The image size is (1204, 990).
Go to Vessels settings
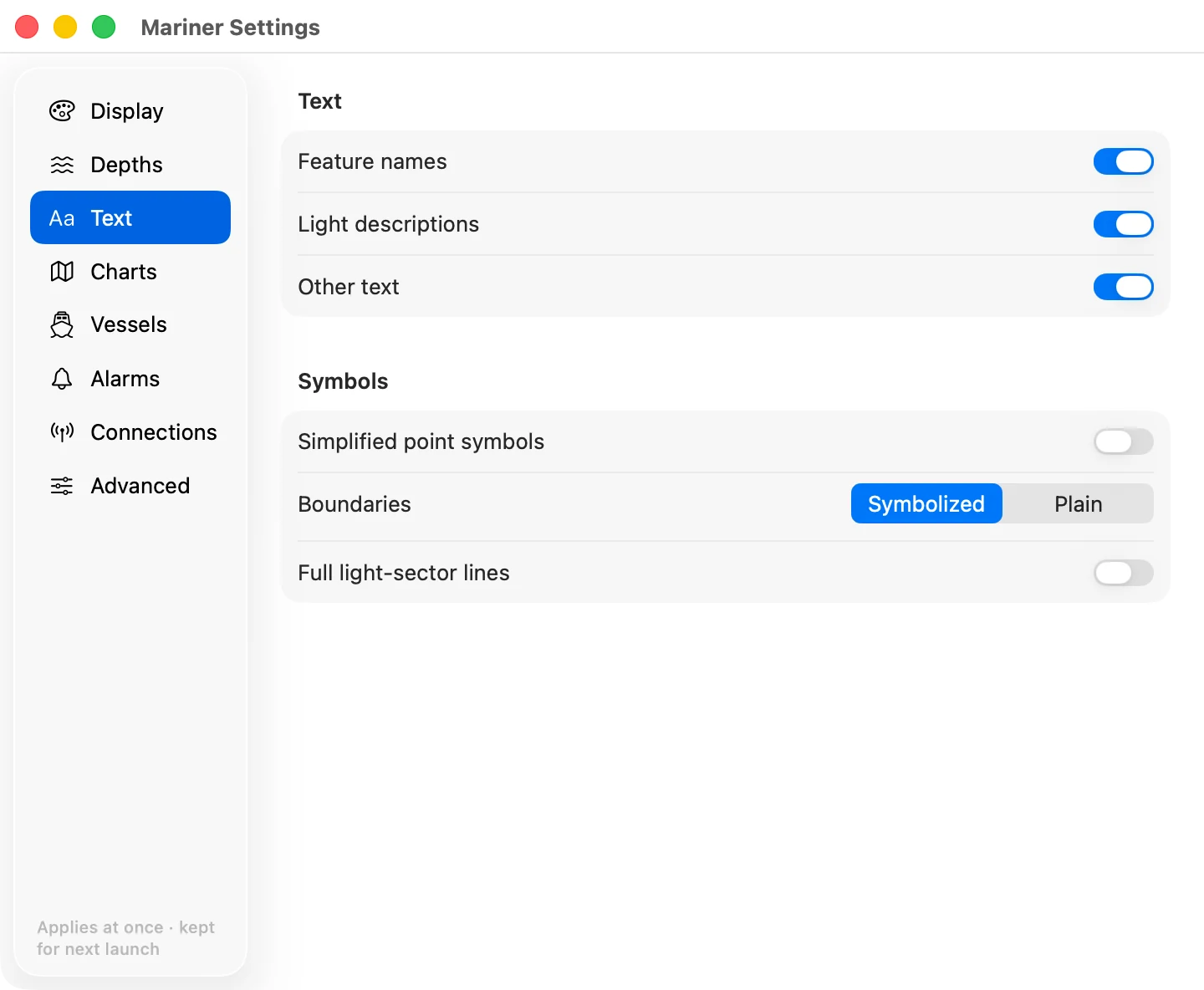coord(130,325)
